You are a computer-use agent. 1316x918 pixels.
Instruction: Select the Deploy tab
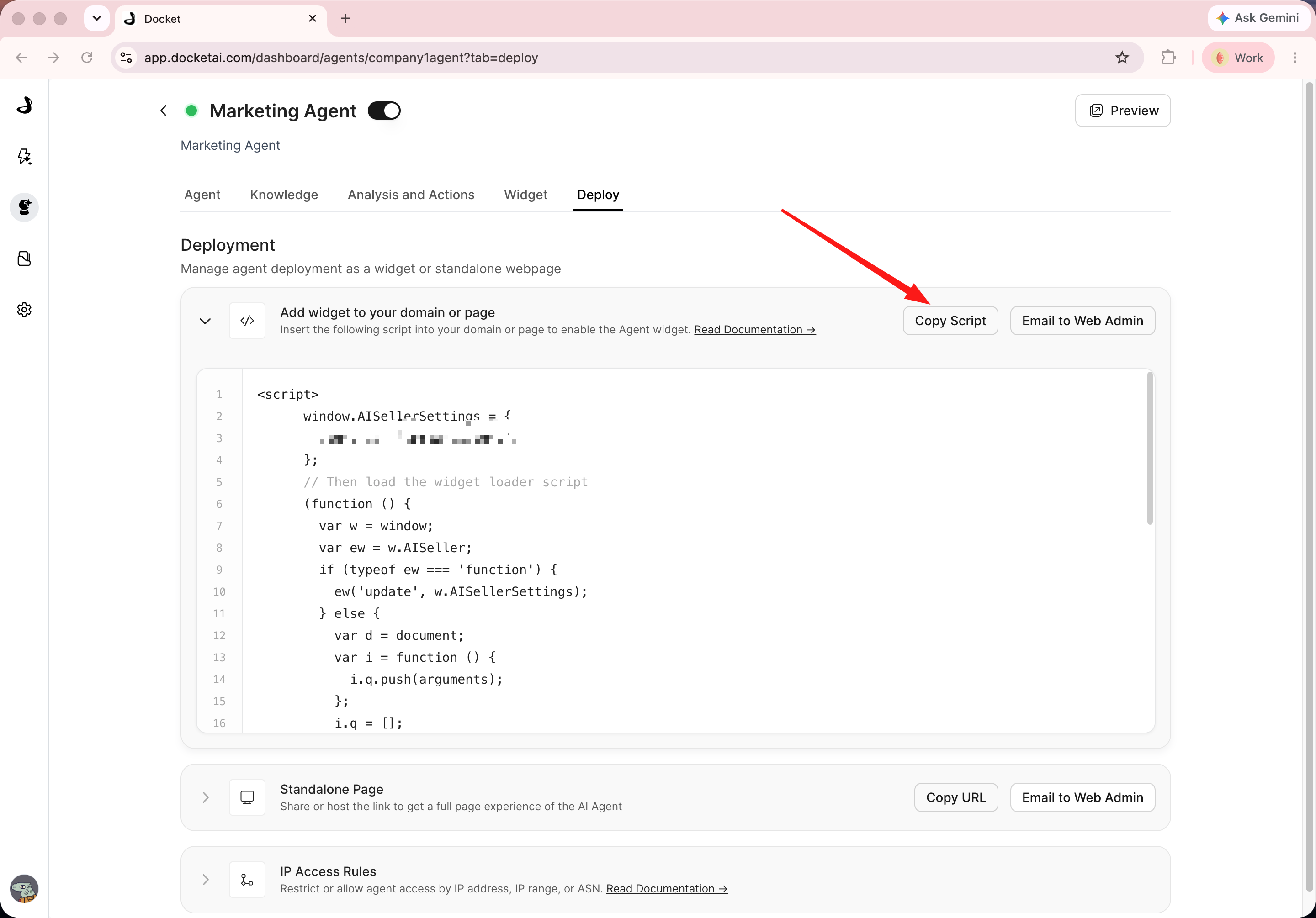pos(598,195)
